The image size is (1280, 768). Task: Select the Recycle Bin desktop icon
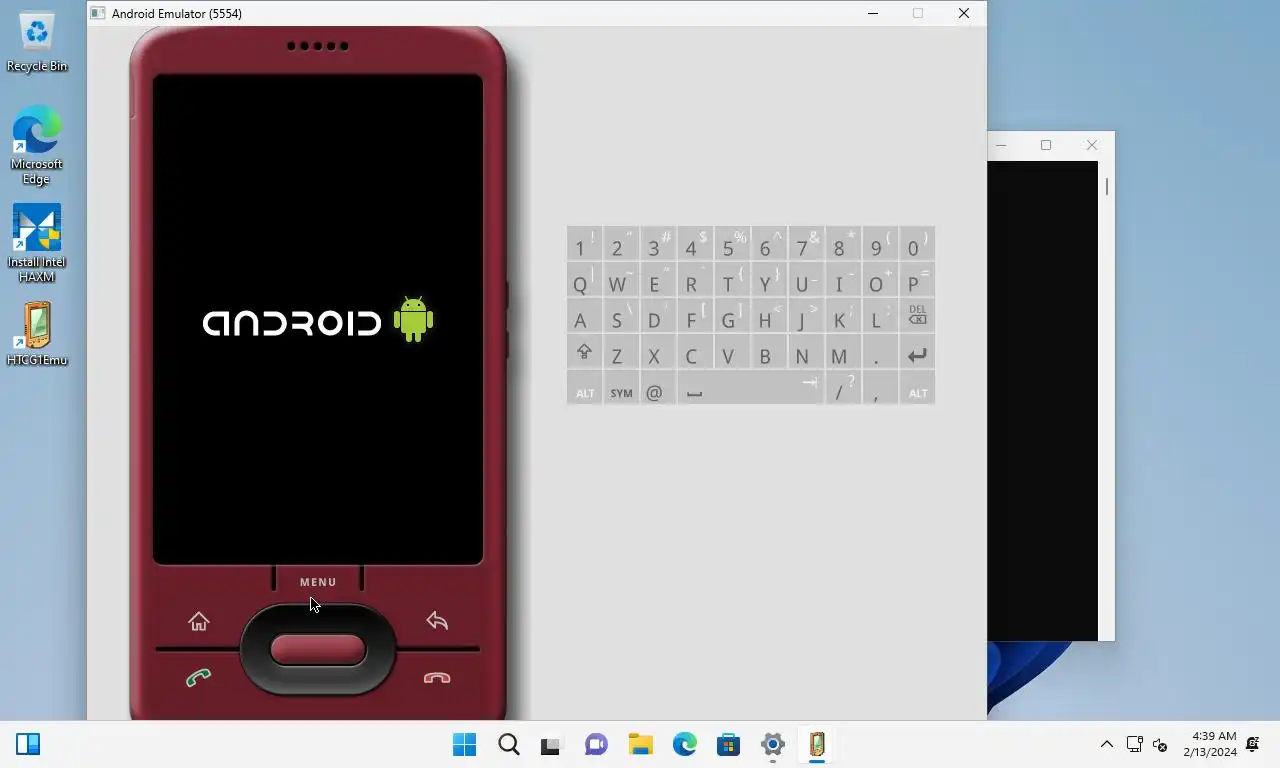[37, 42]
